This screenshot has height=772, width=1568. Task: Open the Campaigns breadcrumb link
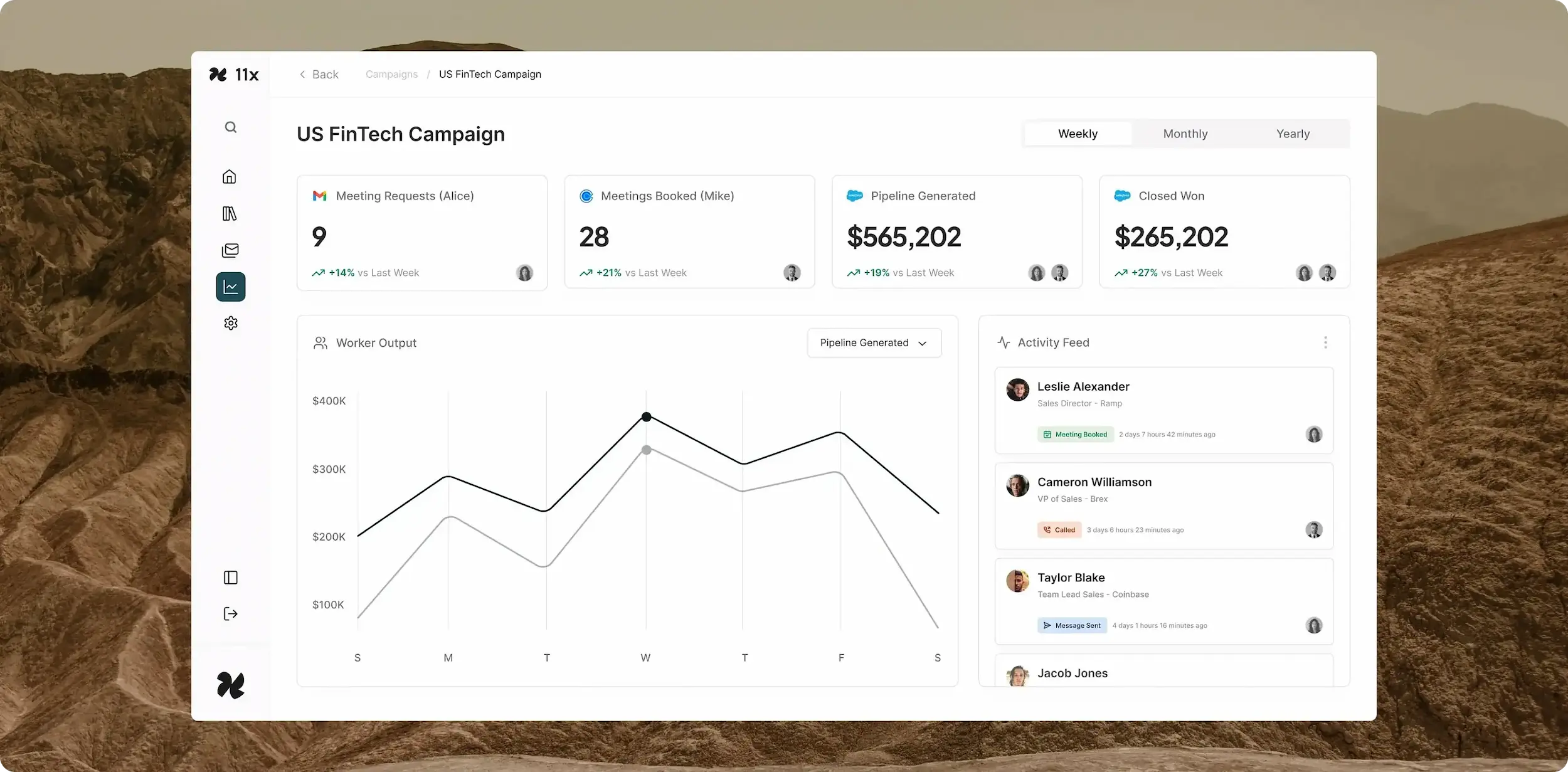pyautogui.click(x=391, y=74)
